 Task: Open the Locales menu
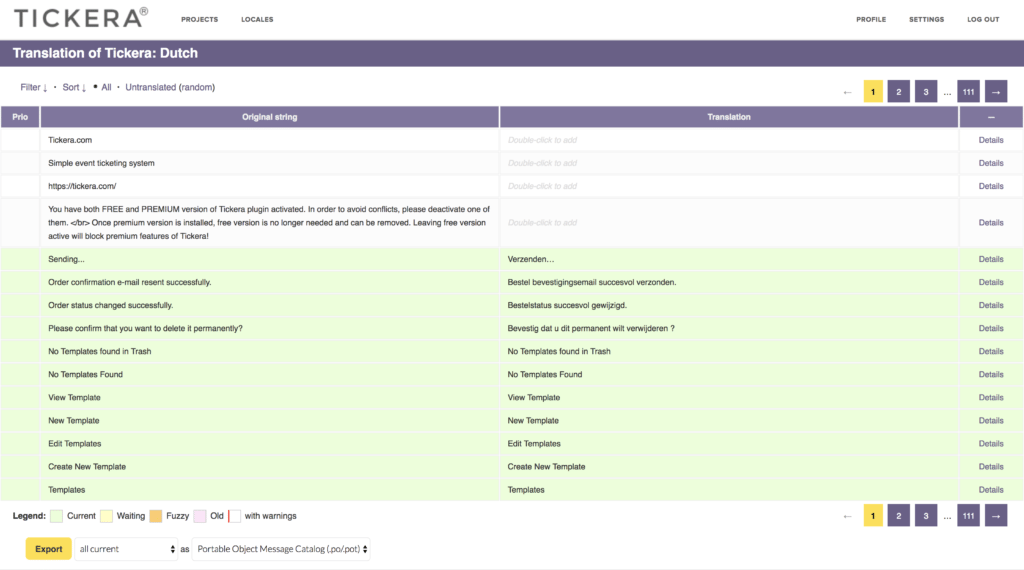(257, 20)
